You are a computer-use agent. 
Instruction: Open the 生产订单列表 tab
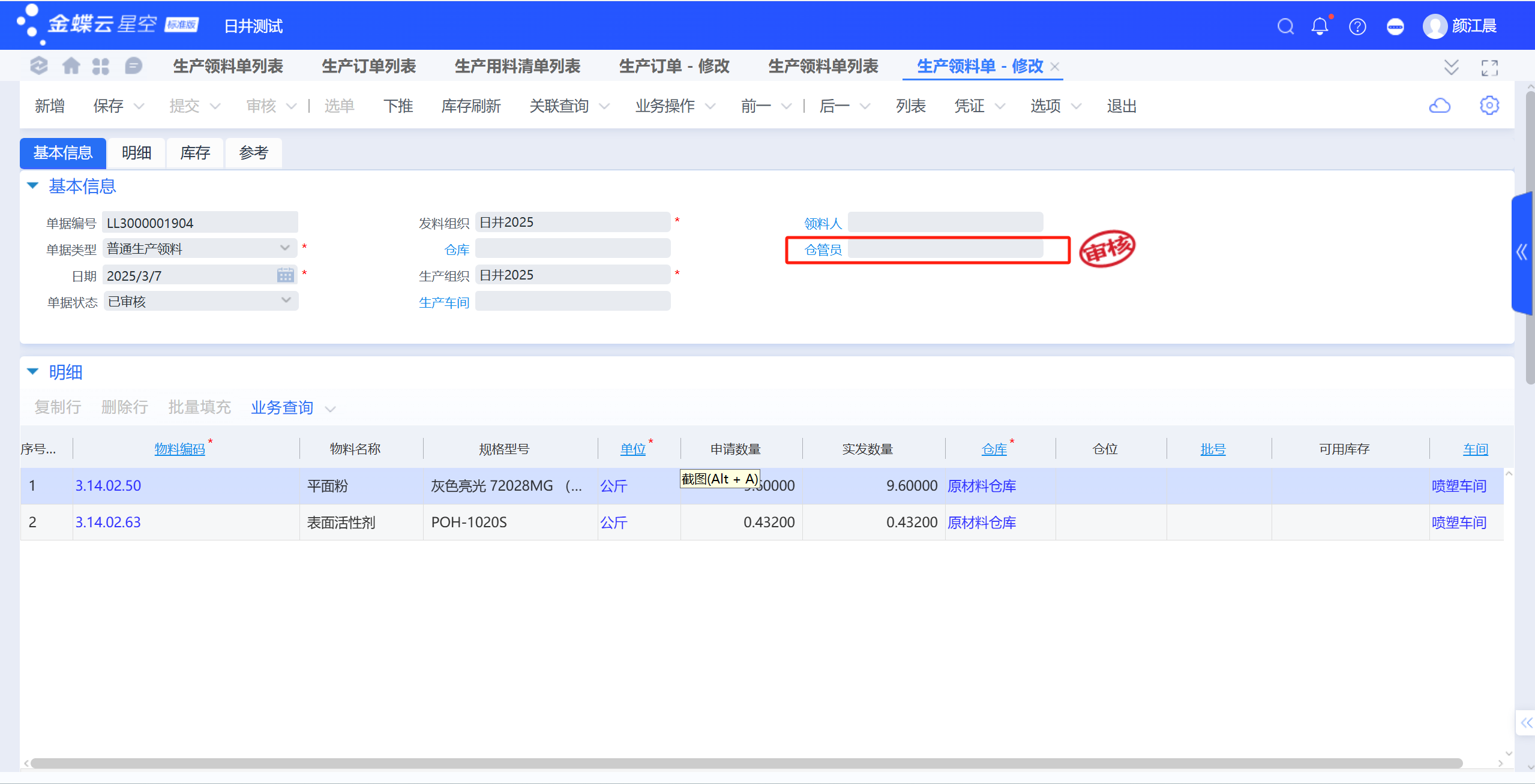point(369,66)
